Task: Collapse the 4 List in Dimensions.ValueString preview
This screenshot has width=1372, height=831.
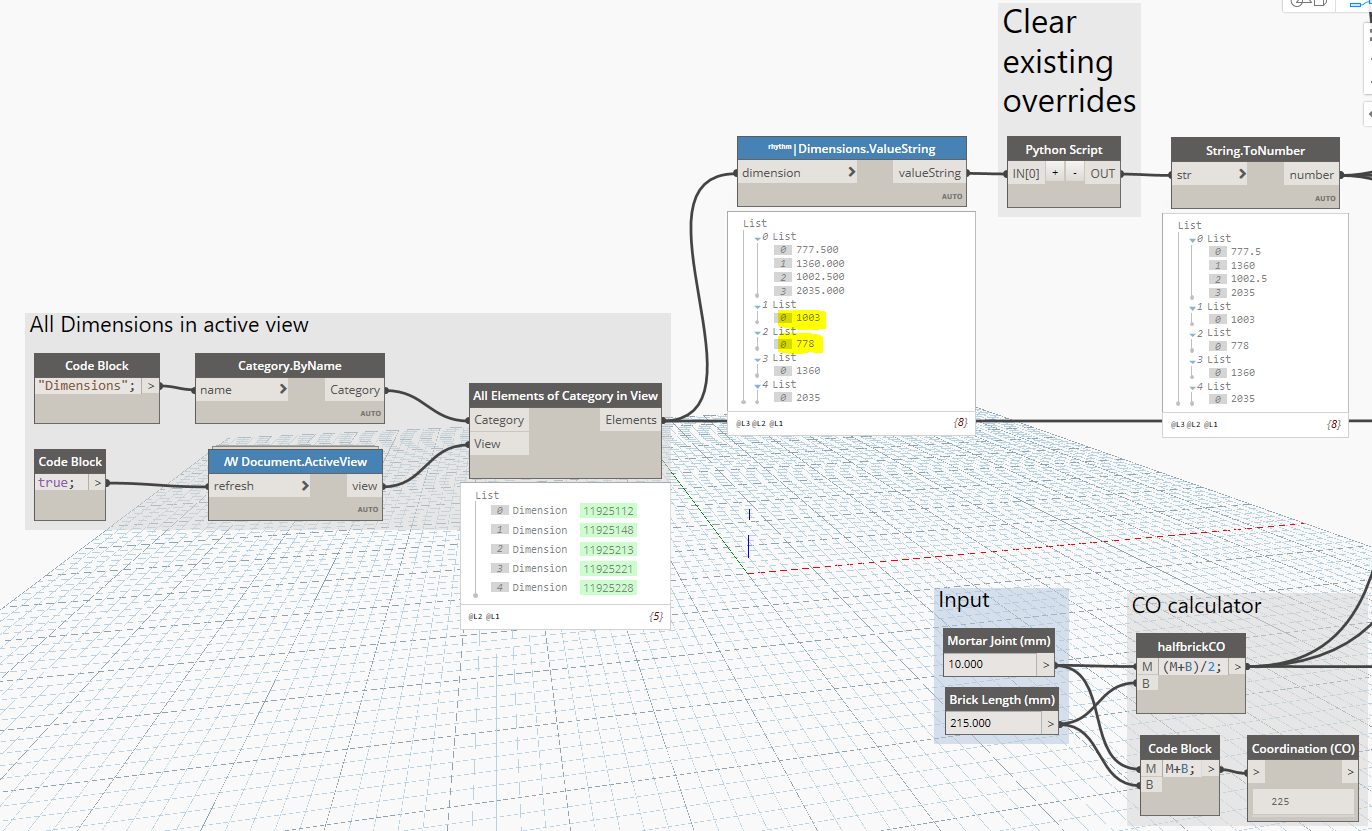Action: (757, 384)
